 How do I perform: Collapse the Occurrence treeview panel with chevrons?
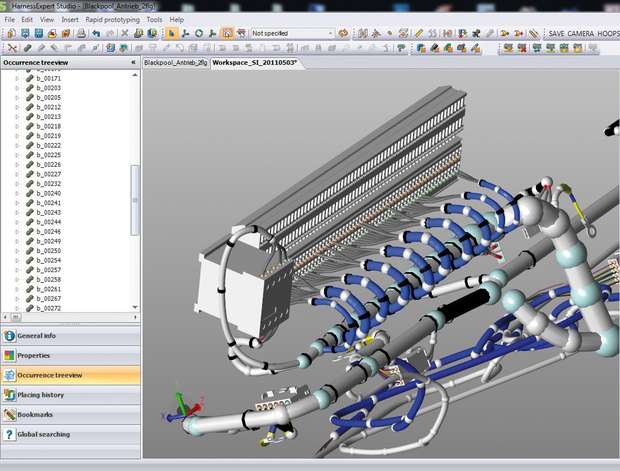[133, 62]
